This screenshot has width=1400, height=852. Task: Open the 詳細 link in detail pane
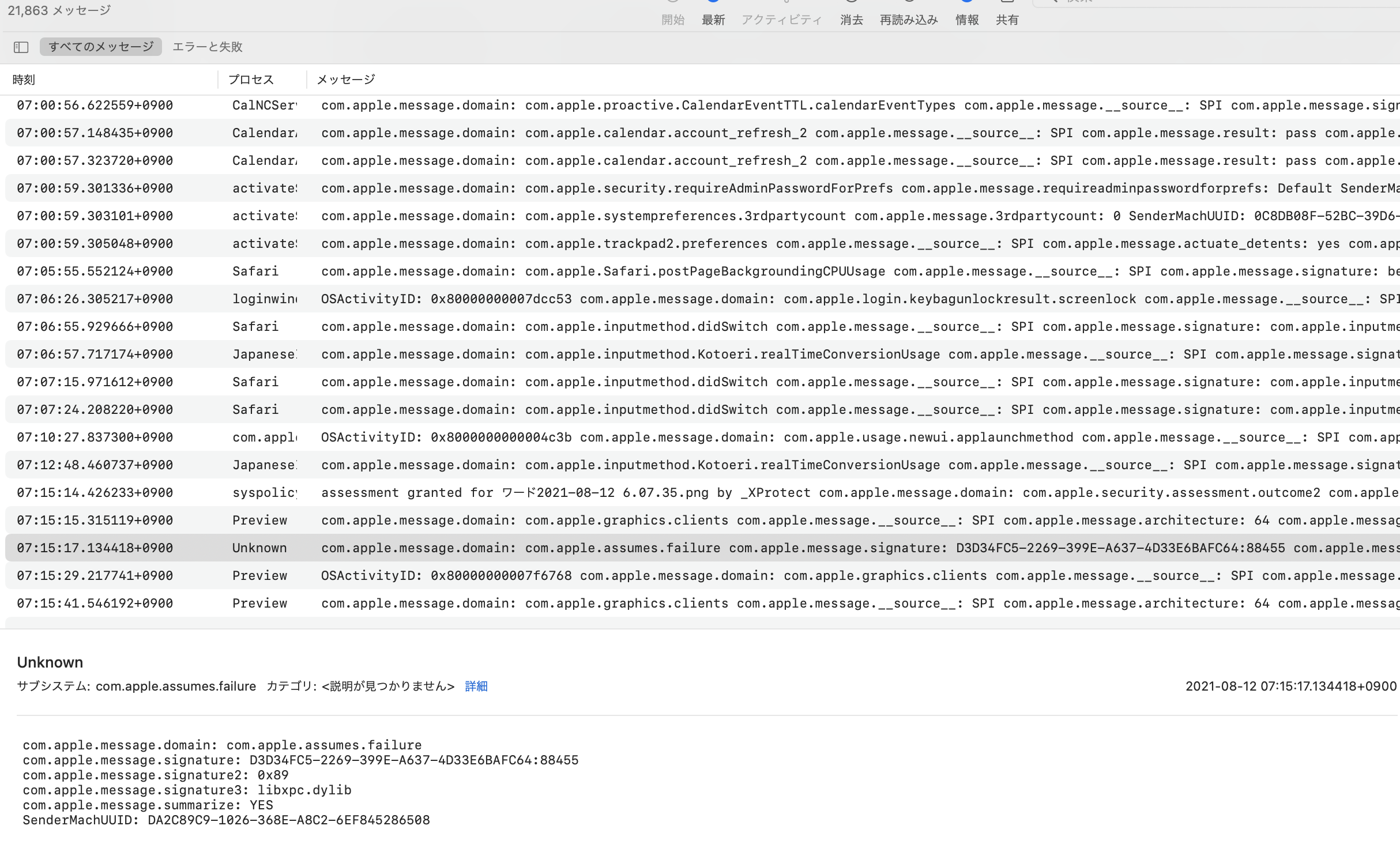476,686
